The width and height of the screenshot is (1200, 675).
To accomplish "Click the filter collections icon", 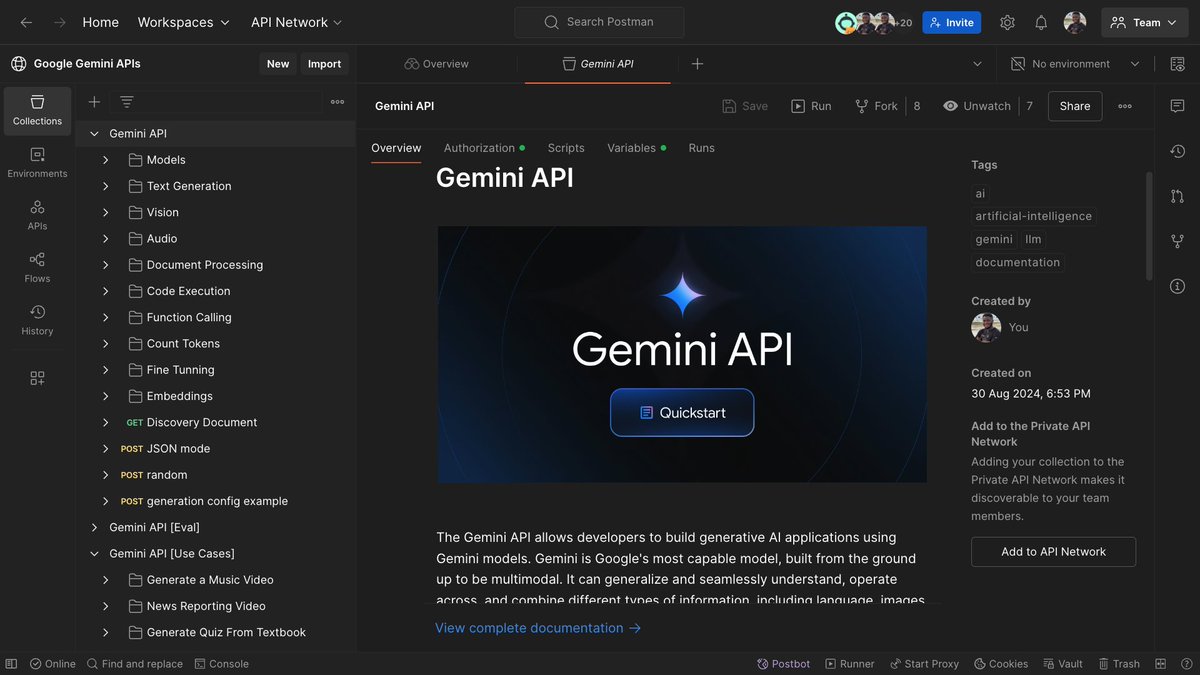I will [127, 101].
